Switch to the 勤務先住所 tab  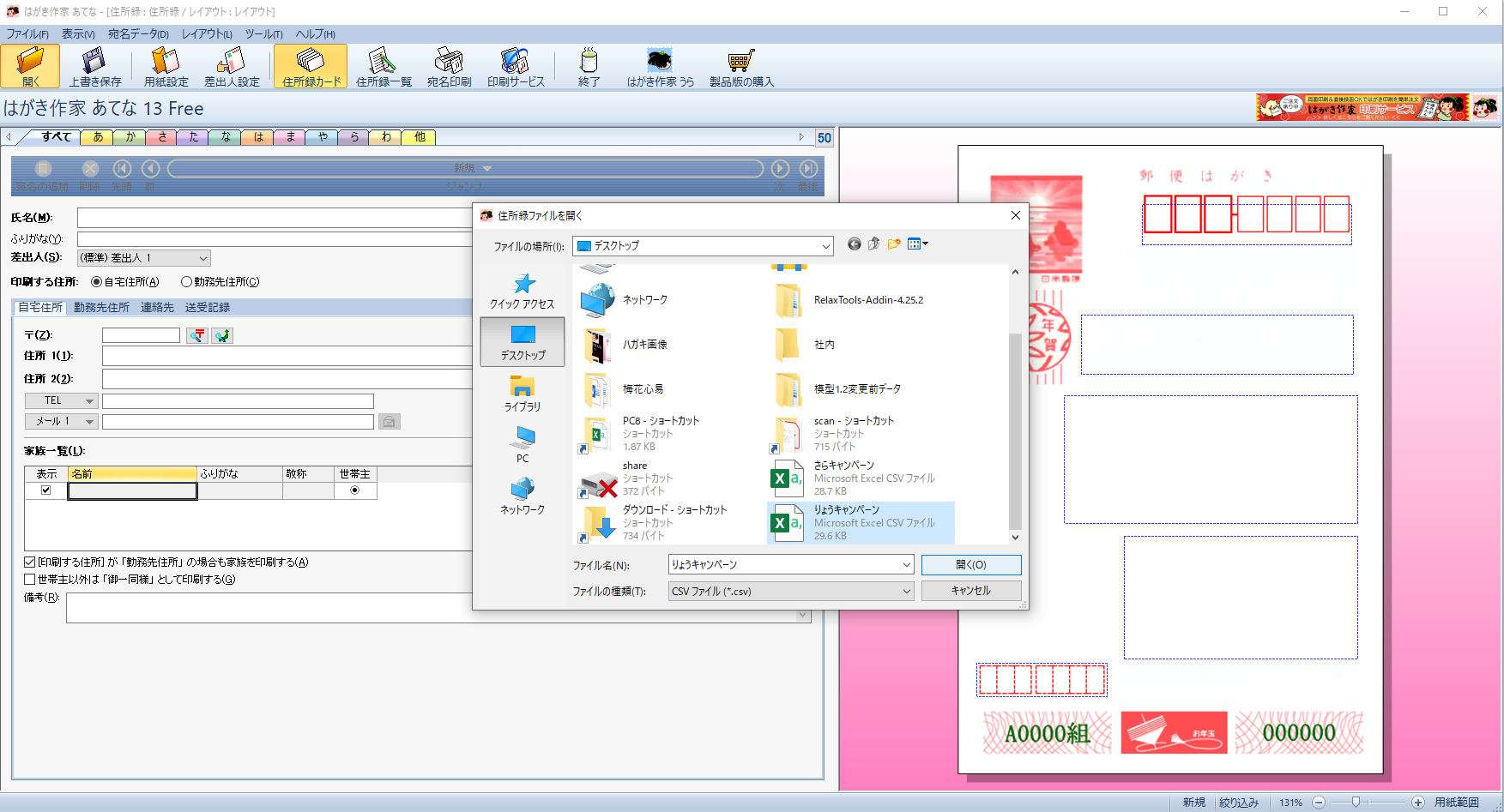coord(101,308)
